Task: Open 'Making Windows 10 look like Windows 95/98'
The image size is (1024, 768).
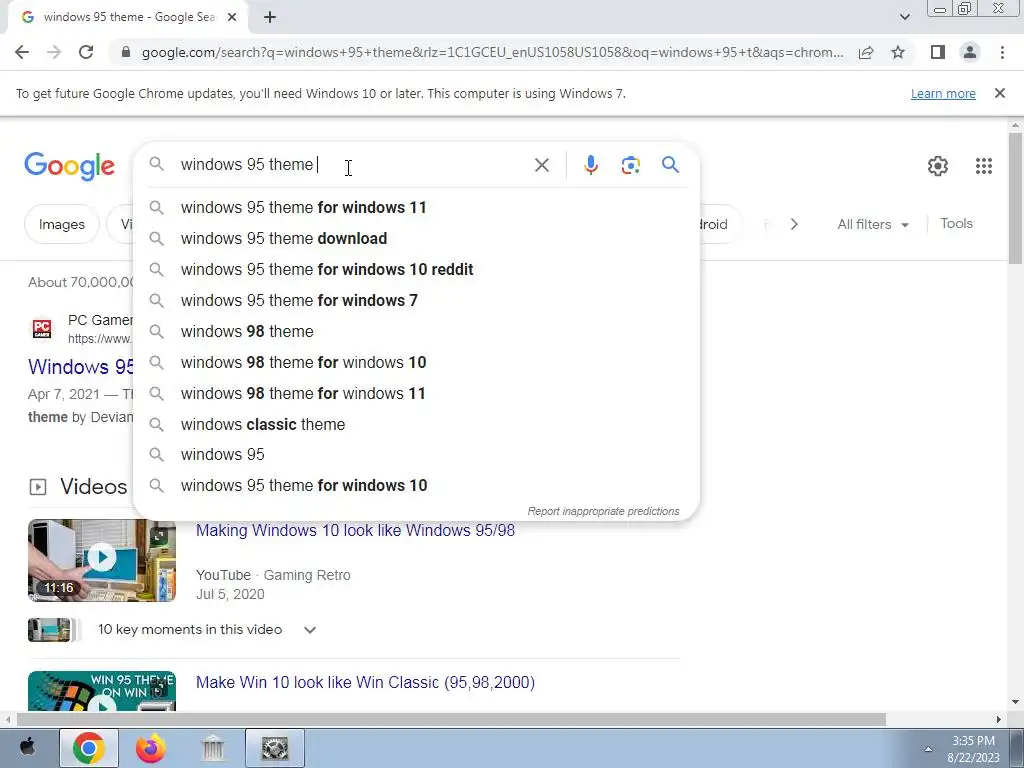Action: [x=355, y=530]
